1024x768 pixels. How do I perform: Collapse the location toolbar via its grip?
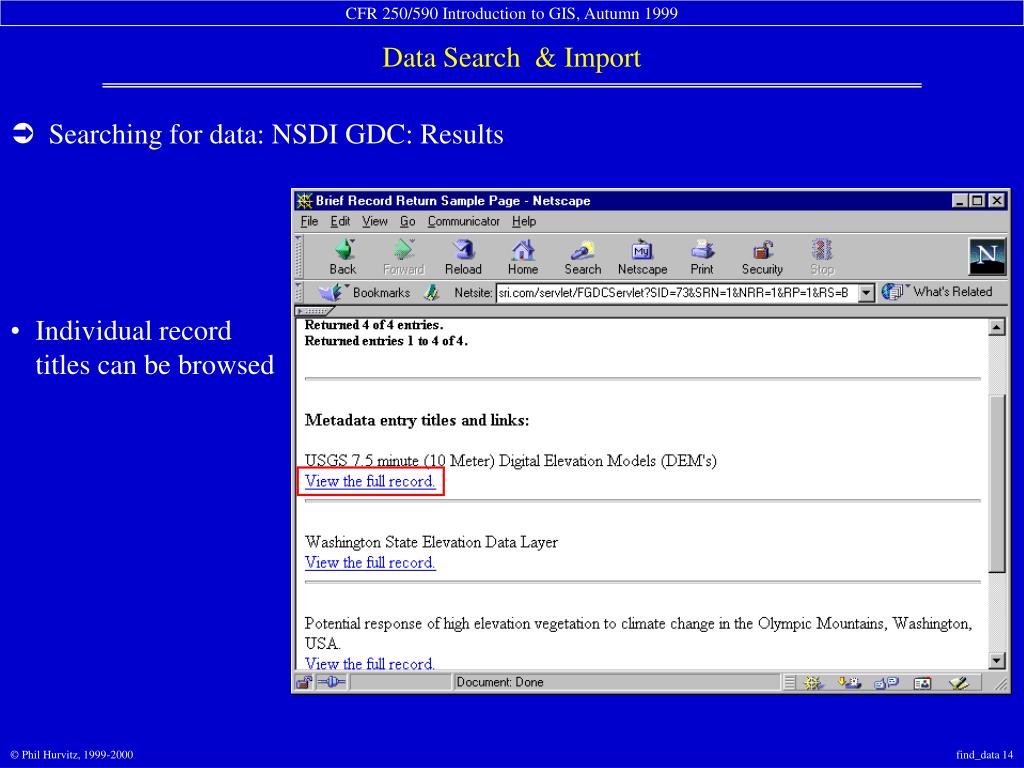click(x=298, y=293)
